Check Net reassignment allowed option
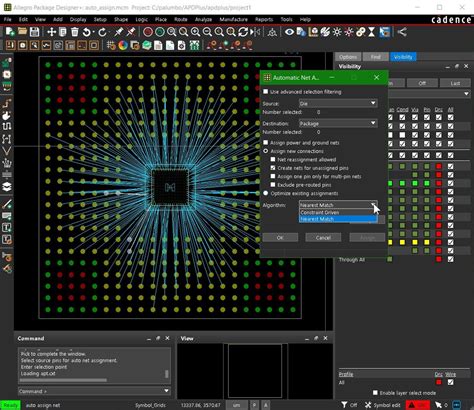Image resolution: width=474 pixels, height=410 pixels. (273, 159)
